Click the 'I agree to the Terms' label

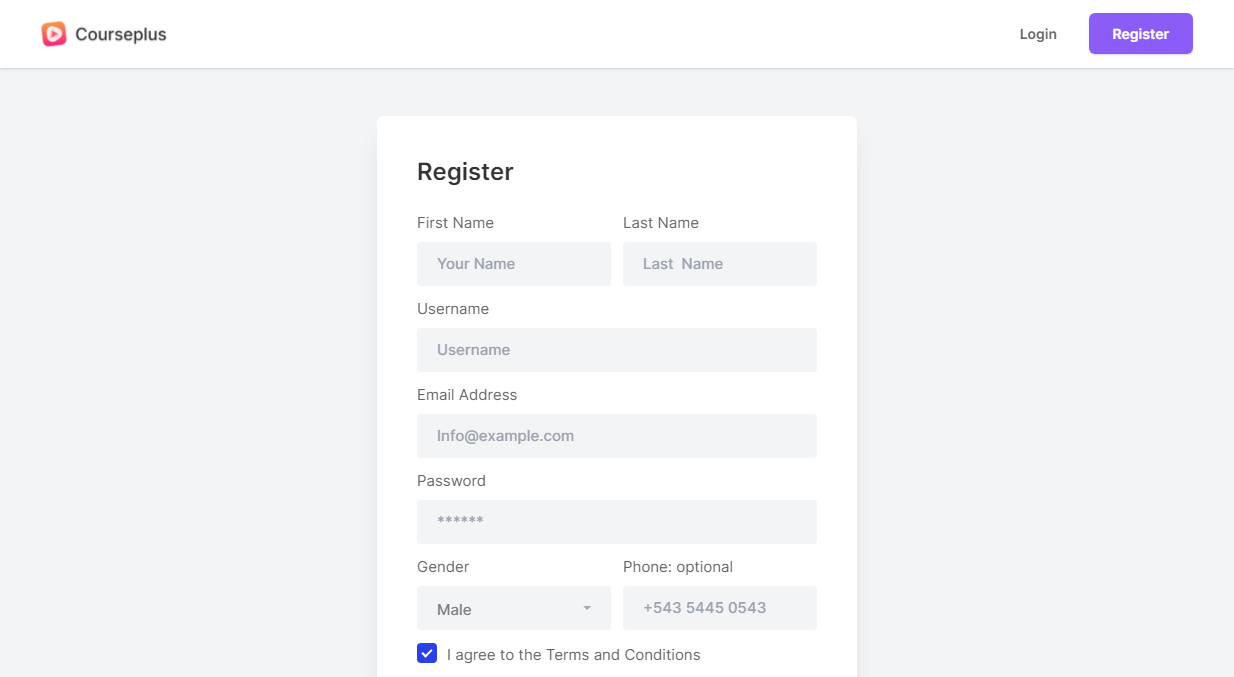(574, 655)
